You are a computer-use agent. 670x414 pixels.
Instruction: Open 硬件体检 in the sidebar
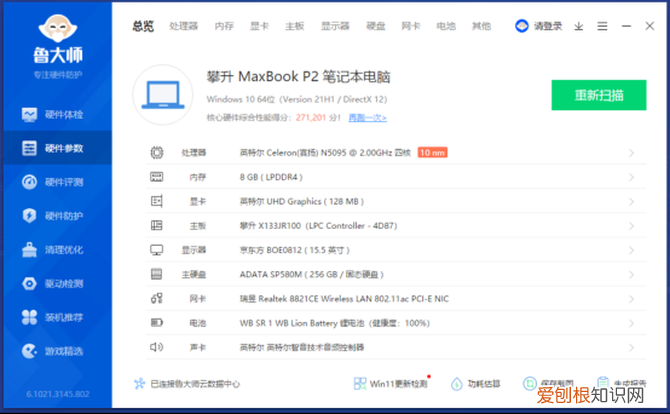click(x=58, y=114)
